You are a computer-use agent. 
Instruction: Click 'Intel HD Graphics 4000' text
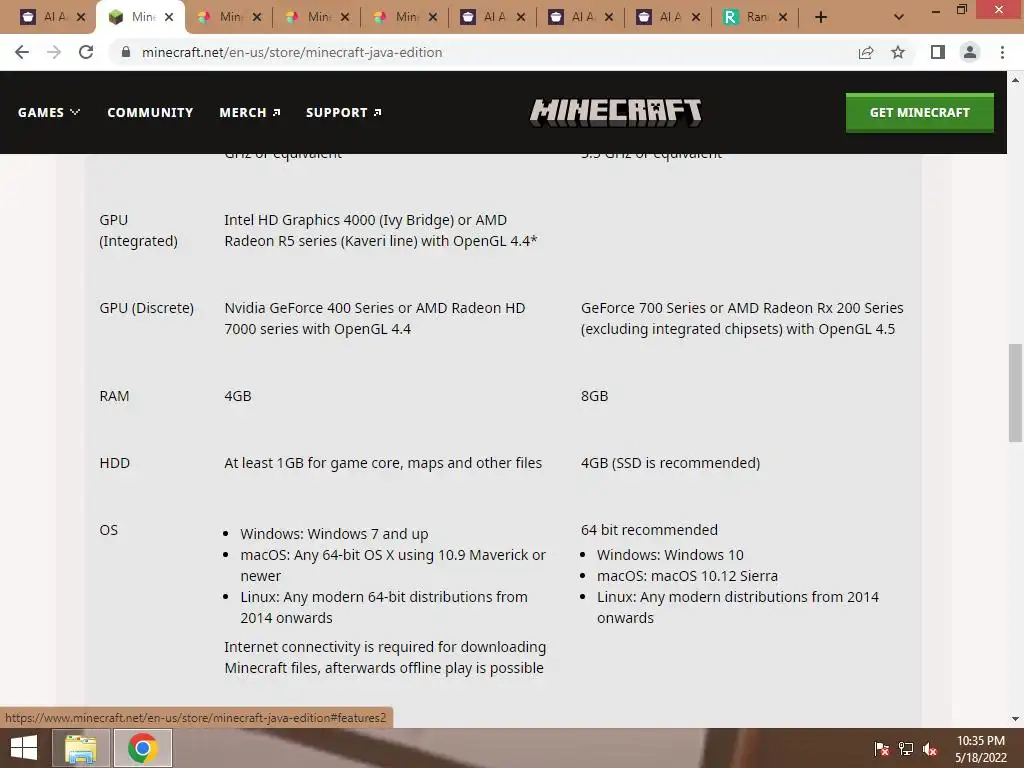point(381,231)
